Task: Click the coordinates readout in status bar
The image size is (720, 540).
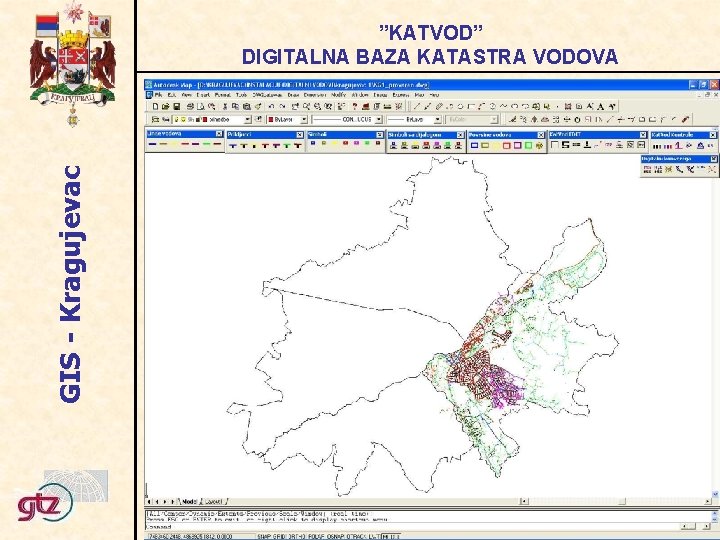Action: point(191,536)
